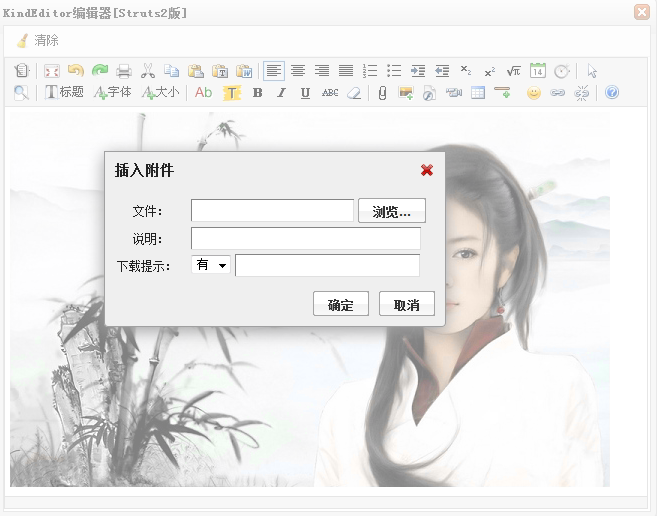The image size is (657, 516).
Task: Insert bulleted list
Action: (394, 70)
